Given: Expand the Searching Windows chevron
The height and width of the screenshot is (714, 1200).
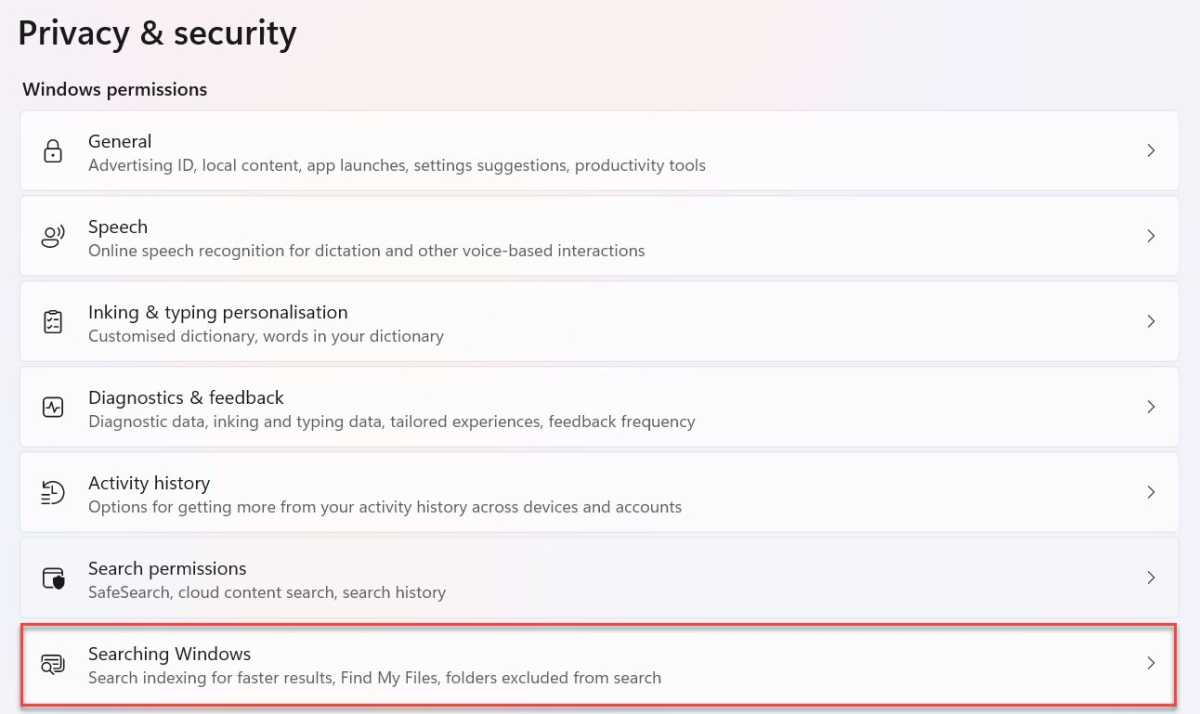Looking at the screenshot, I should tap(1151, 663).
